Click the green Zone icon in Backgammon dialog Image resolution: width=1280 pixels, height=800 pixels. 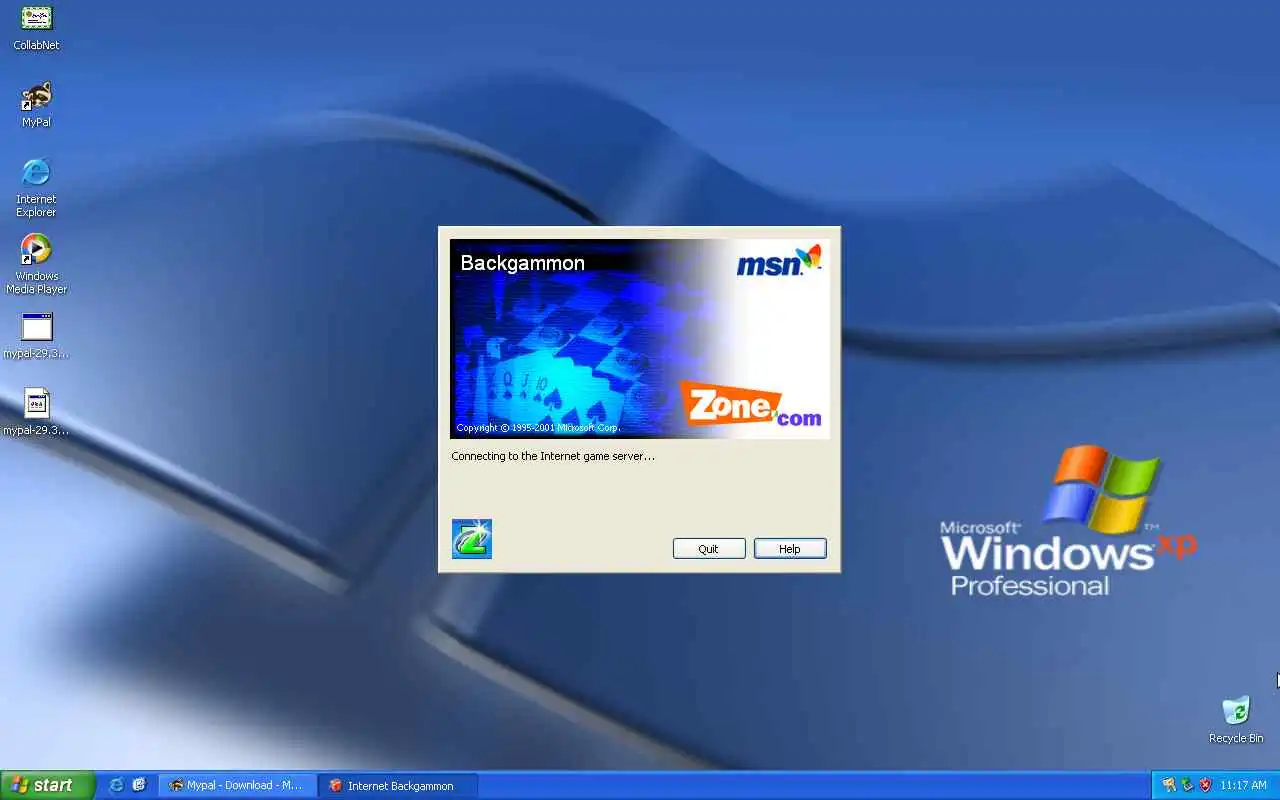click(x=472, y=539)
